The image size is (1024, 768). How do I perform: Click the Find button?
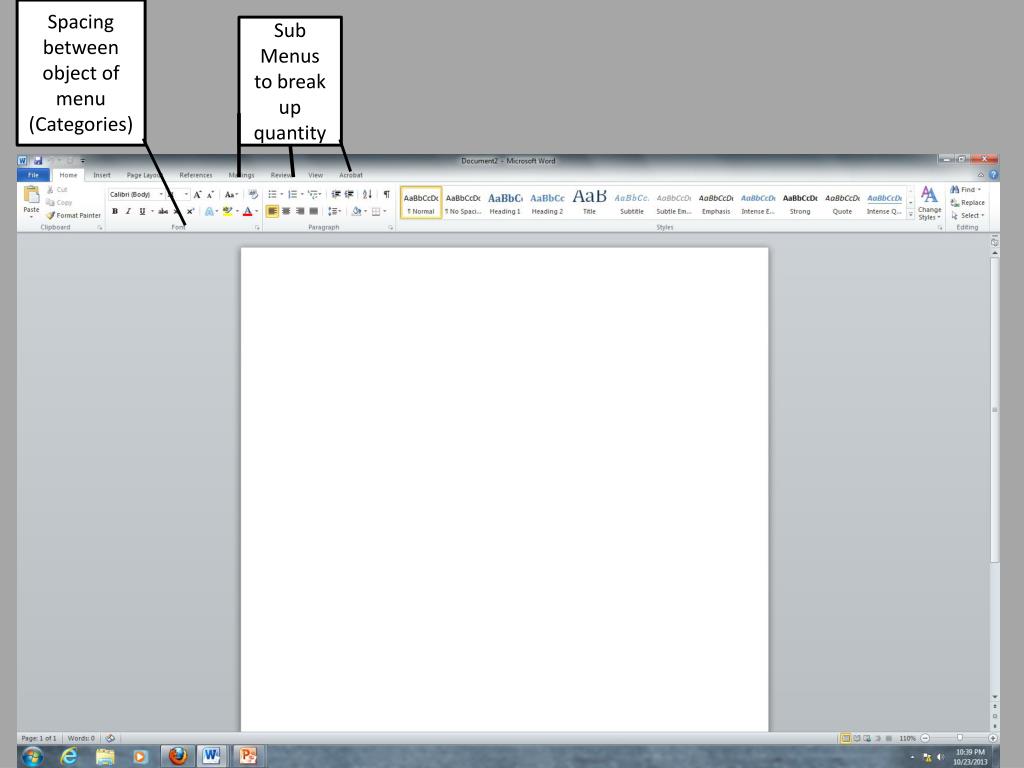(966, 189)
